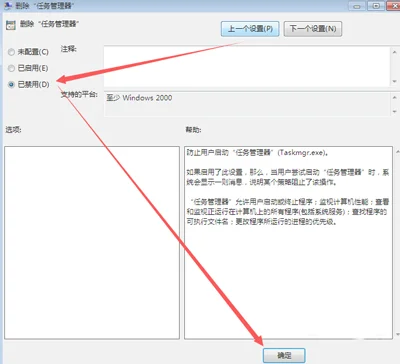Click the policy setting icon beside the heading
The height and width of the screenshot is (364, 400).
[x=11, y=26]
